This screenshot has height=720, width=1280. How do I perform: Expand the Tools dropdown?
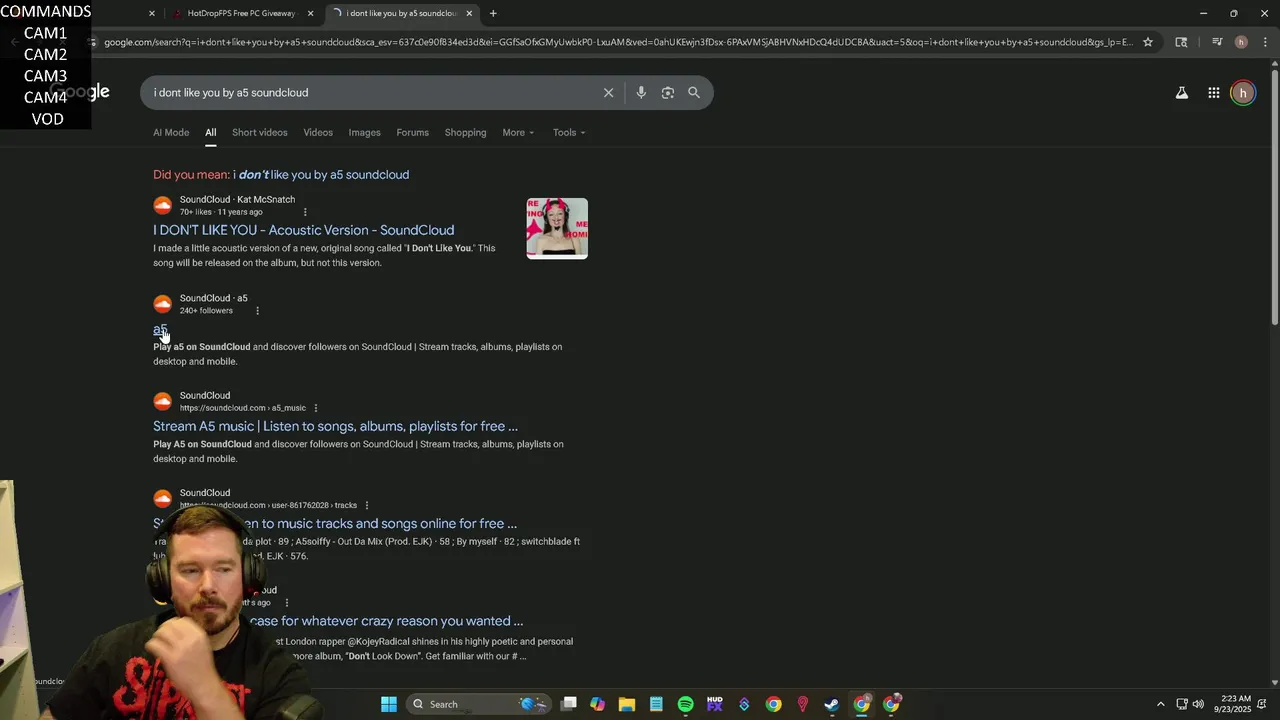(569, 132)
